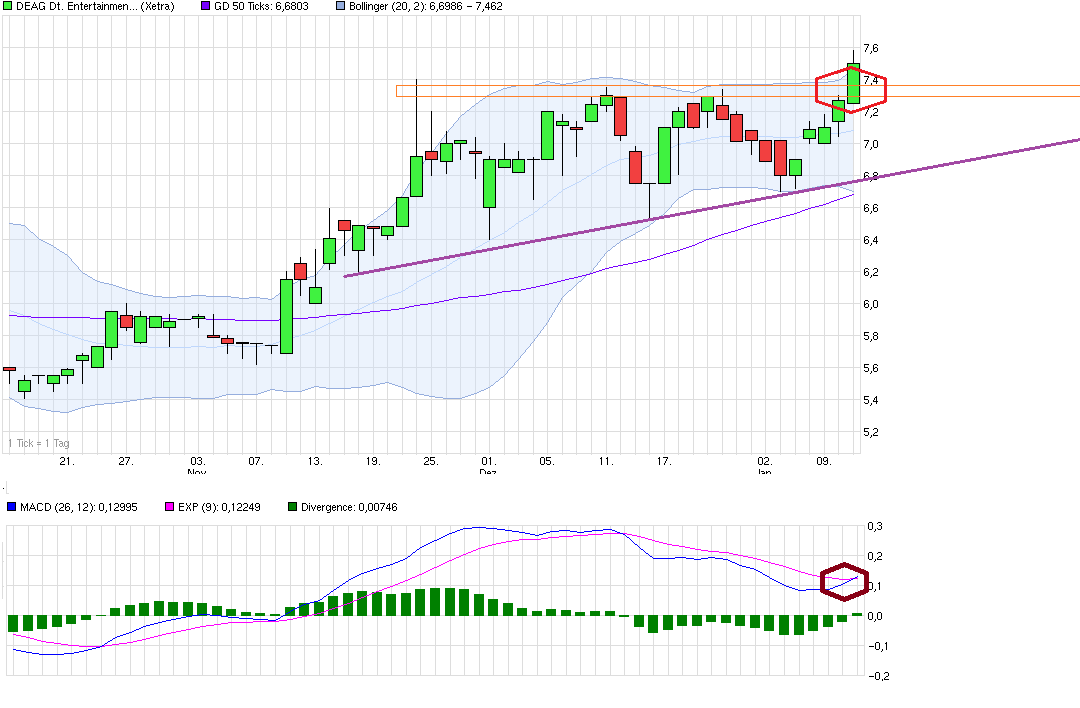Screen dimensions: 1080x708
Task: Click the '1 Tick = 1 Tag' label
Action: (x=39, y=444)
